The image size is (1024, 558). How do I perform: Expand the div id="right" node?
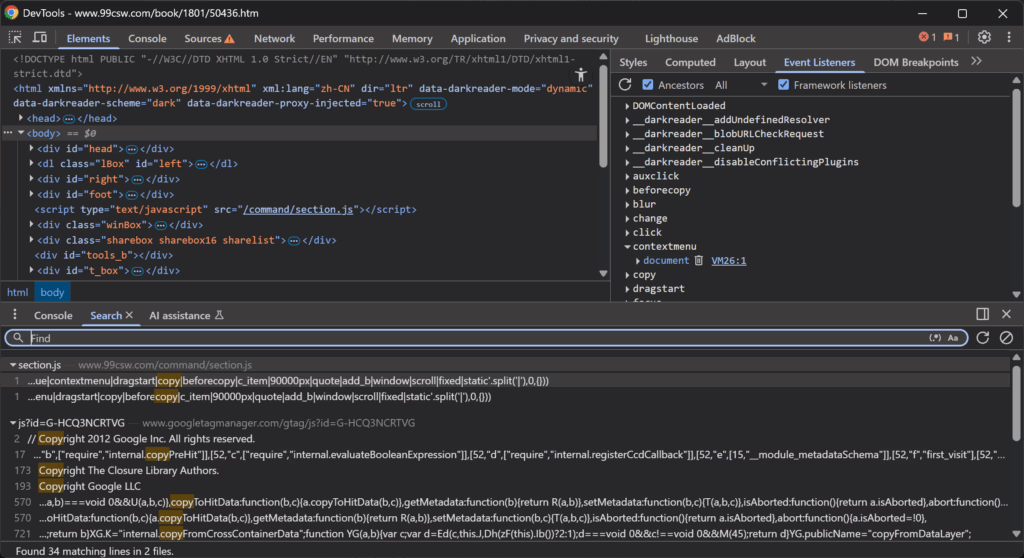coord(31,179)
